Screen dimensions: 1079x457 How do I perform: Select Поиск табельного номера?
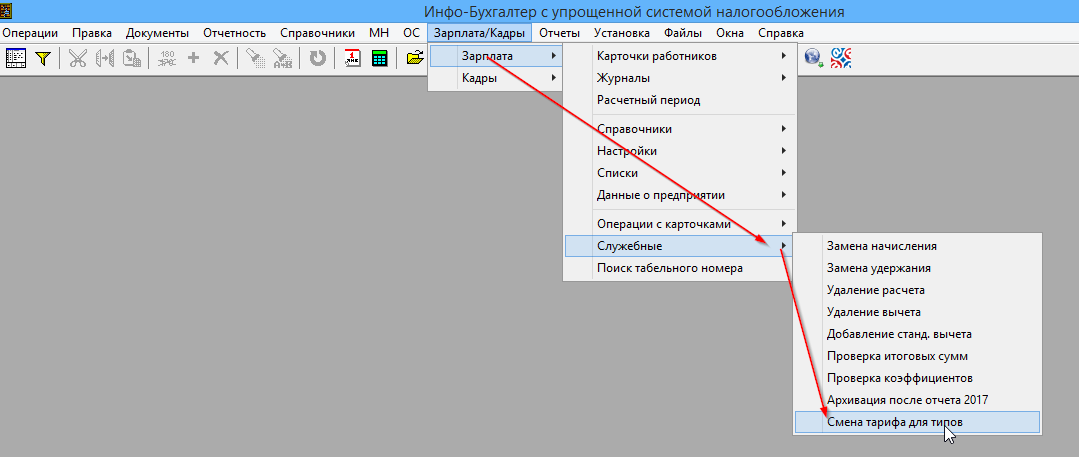tap(679, 268)
